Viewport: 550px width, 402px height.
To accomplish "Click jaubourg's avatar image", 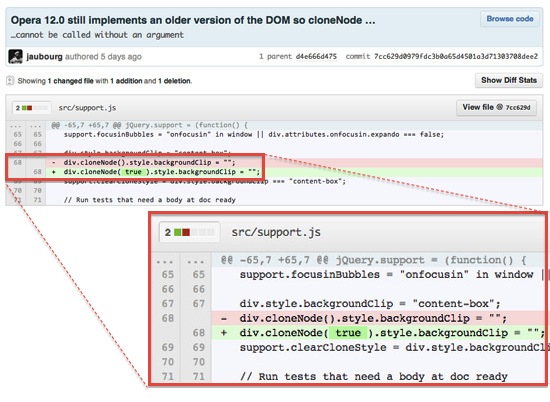I will pyautogui.click(x=15, y=56).
